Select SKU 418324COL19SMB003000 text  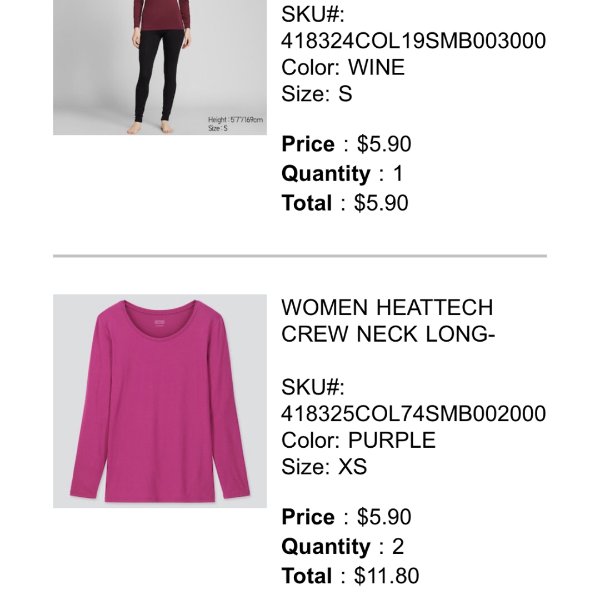(x=413, y=41)
